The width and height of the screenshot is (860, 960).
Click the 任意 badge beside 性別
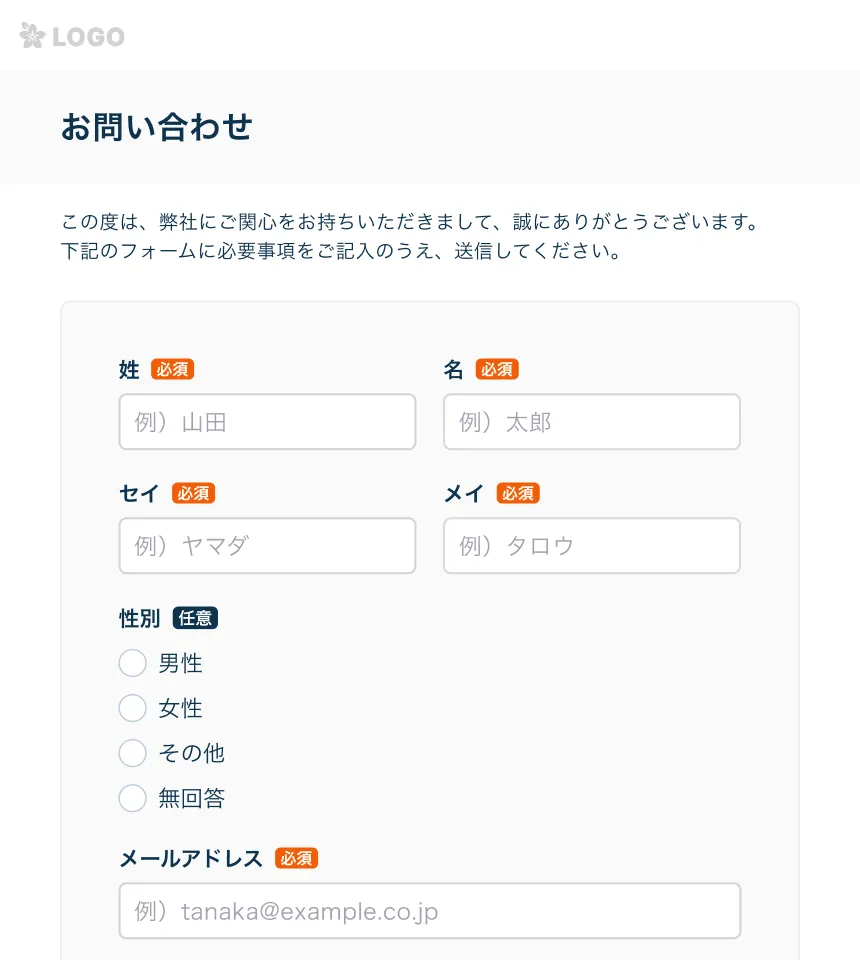pos(195,618)
